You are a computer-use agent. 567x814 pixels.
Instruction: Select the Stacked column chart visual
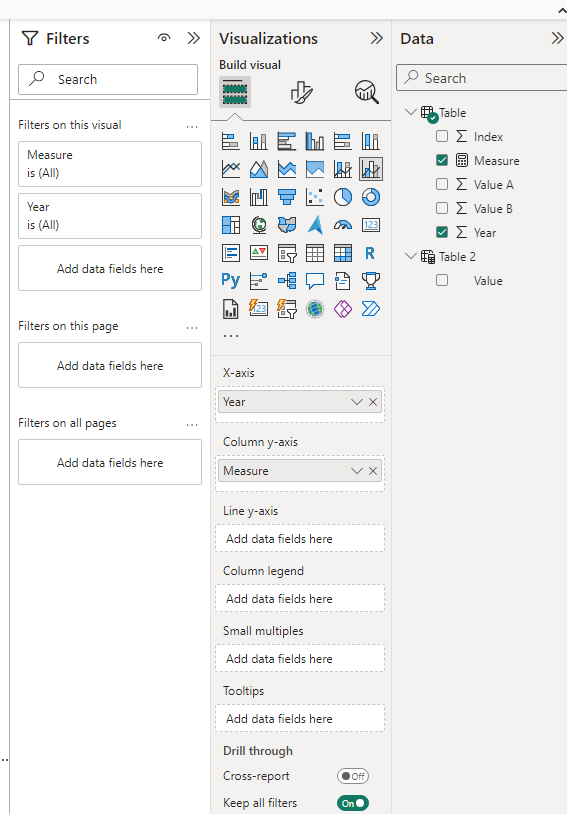(259, 141)
